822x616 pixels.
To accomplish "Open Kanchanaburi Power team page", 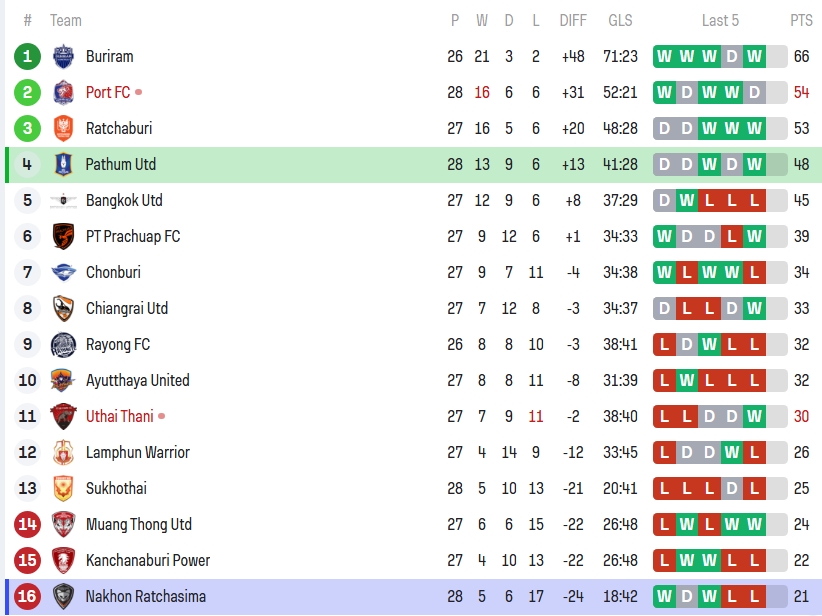I will point(147,561).
